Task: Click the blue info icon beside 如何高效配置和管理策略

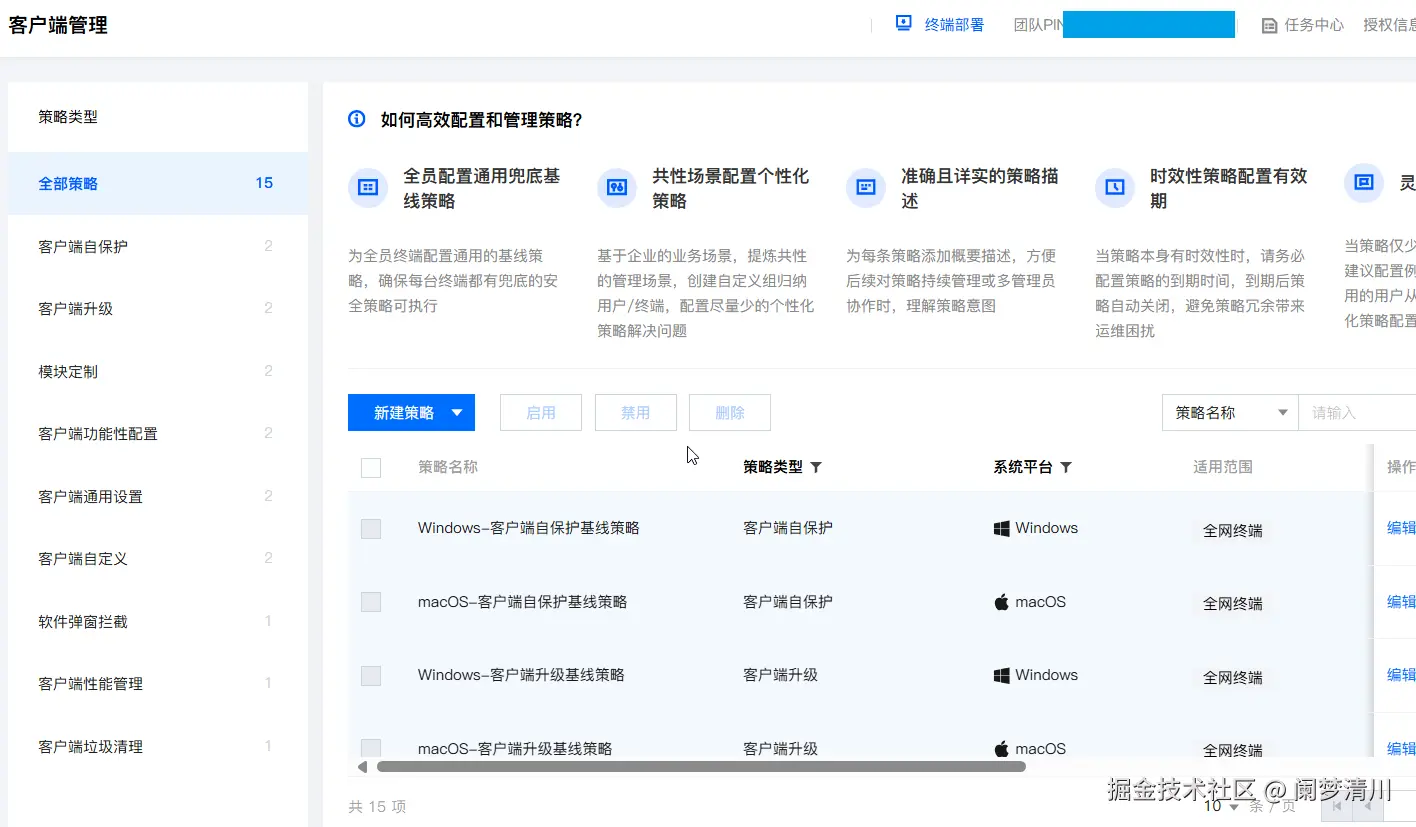Action: click(x=357, y=119)
